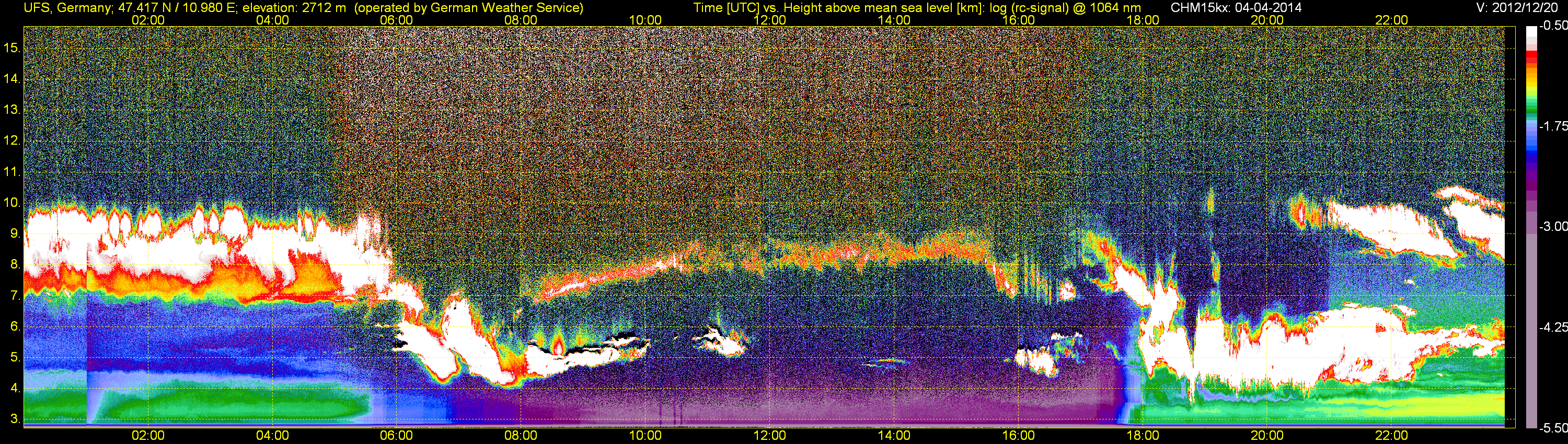Viewport: 1568px width, 444px height.
Task: Click the "10." height axis label
Action: click(x=11, y=203)
